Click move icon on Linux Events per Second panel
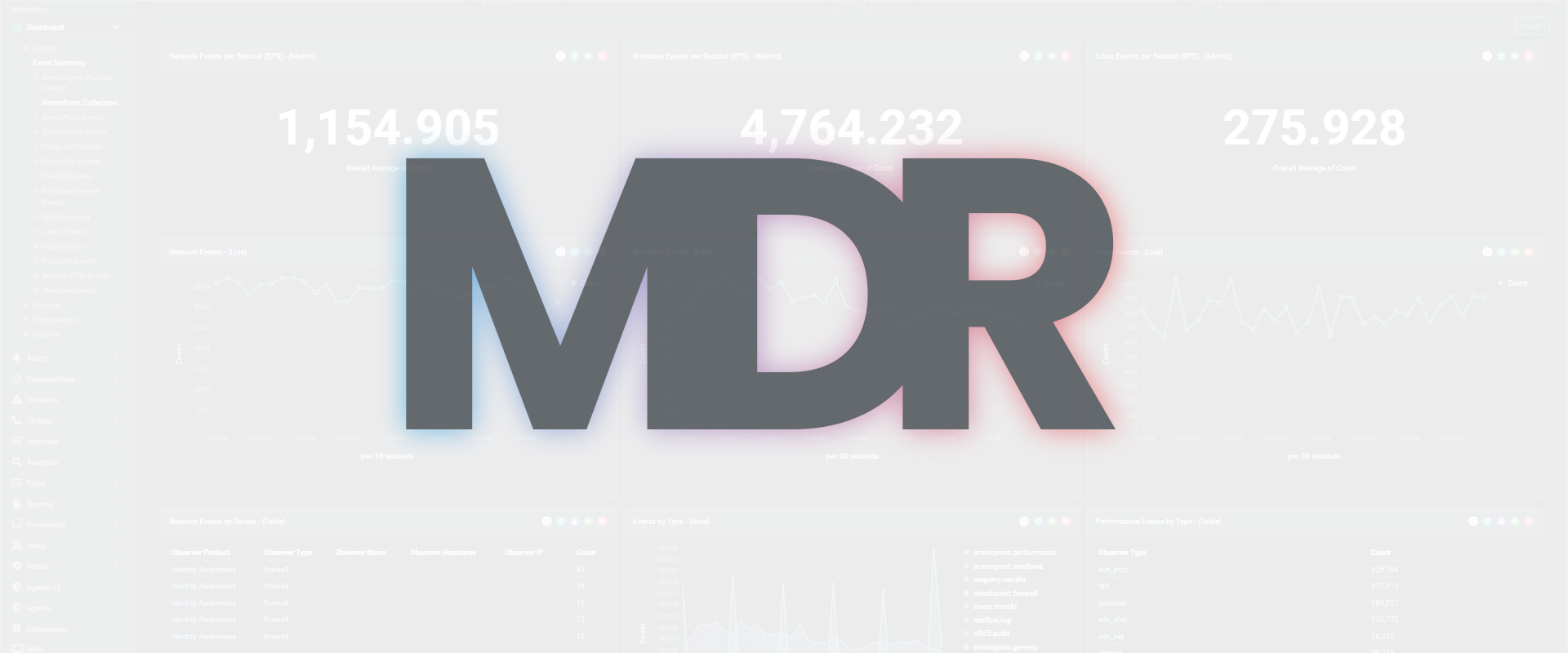The height and width of the screenshot is (653, 1568). 1487,56
